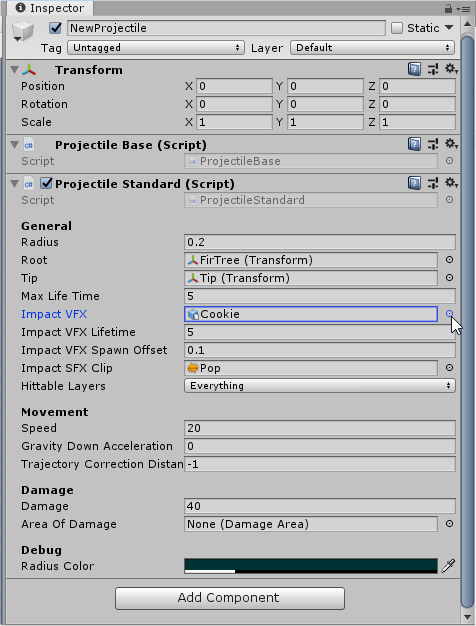The width and height of the screenshot is (476, 626).
Task: Click the Root field FirTree (Transform)
Action: (311, 260)
